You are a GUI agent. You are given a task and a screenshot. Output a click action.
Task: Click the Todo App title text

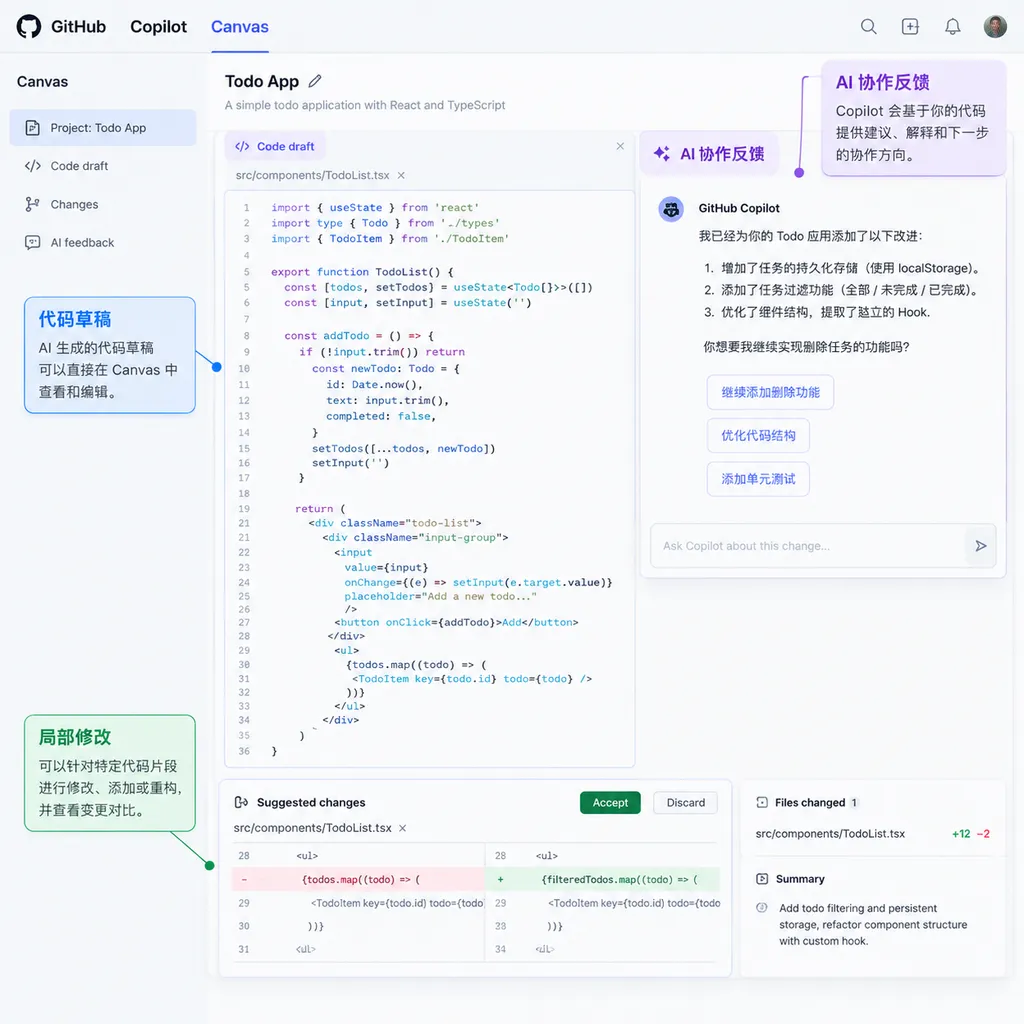coord(261,82)
